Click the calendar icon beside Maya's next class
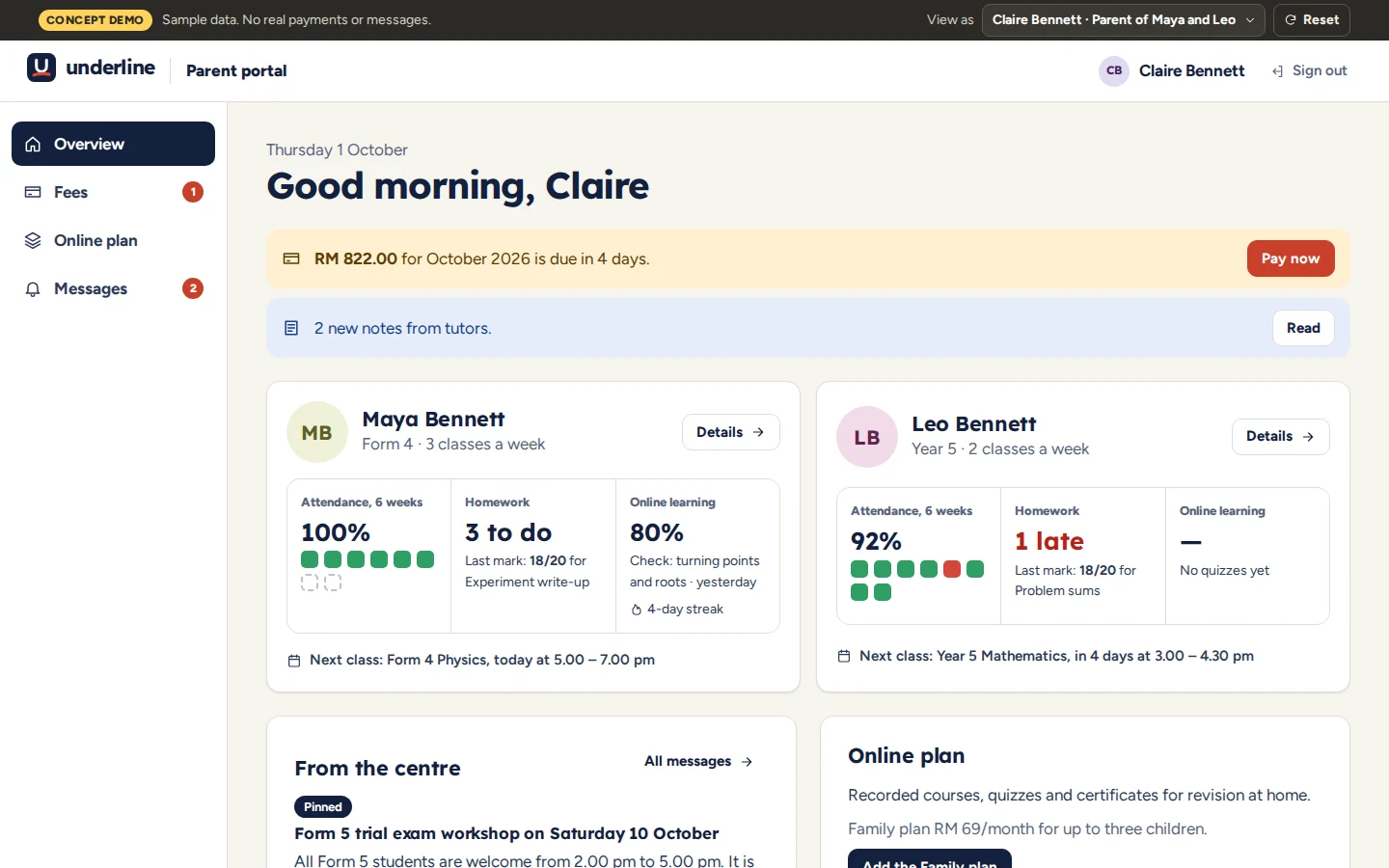The image size is (1389, 868). (x=294, y=661)
